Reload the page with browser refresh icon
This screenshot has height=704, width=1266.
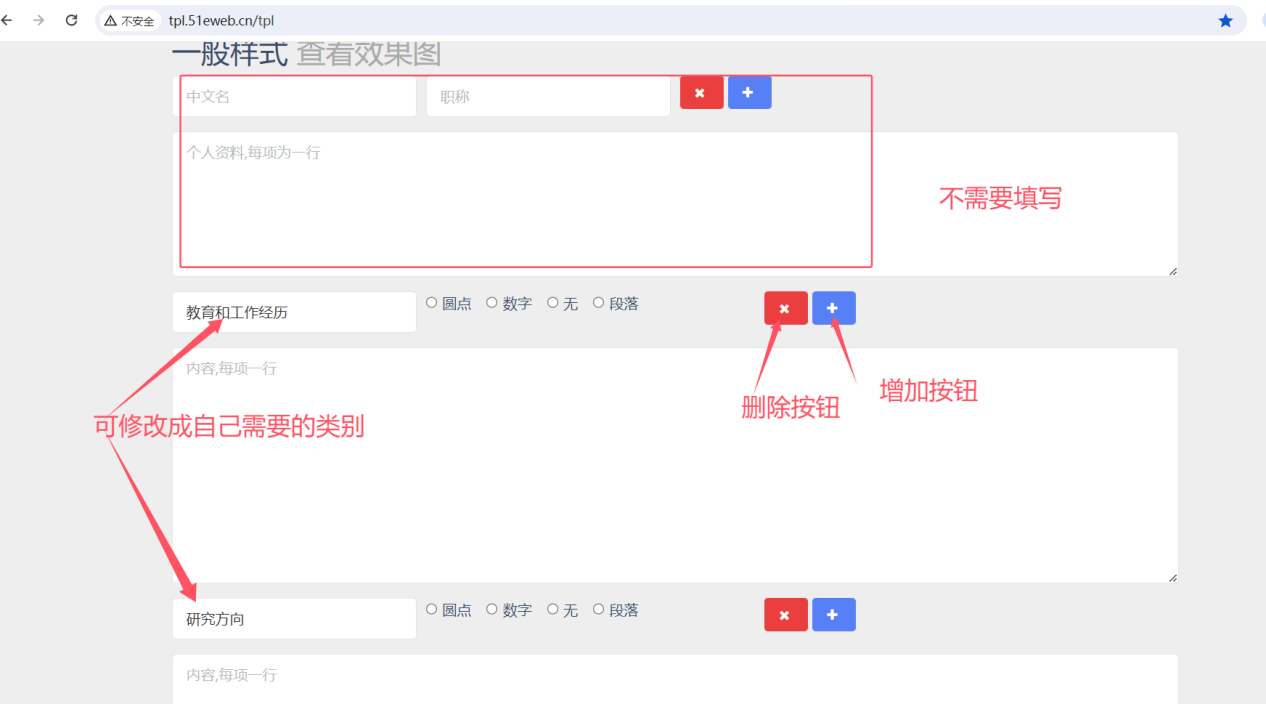pos(71,20)
